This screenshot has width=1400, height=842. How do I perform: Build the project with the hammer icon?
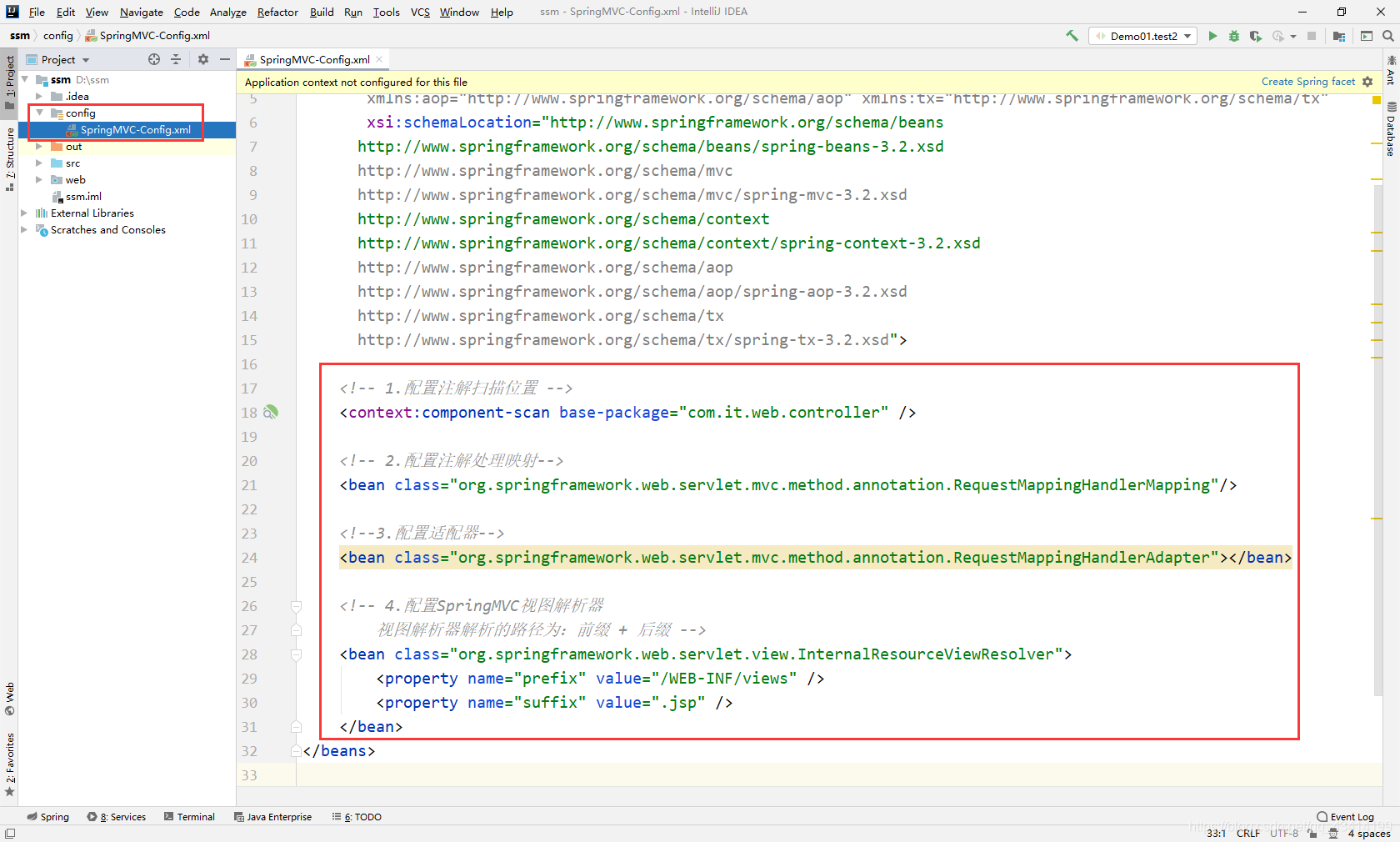[x=1072, y=36]
